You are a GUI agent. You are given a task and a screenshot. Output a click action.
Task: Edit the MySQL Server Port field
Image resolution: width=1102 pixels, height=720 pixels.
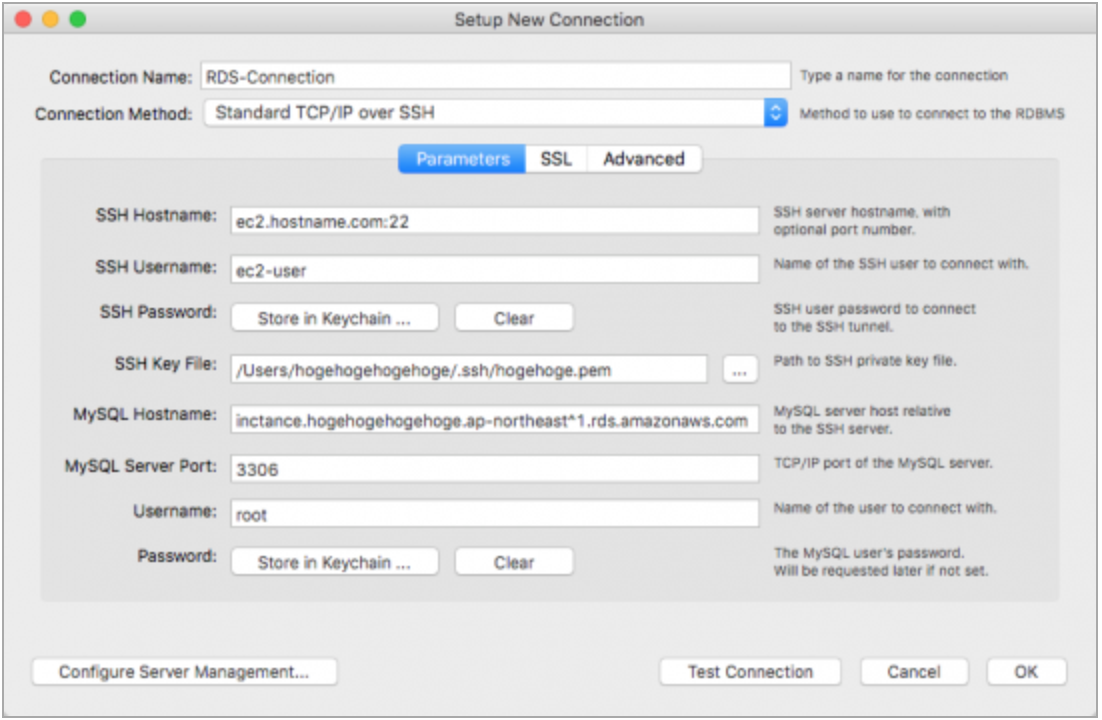(x=494, y=469)
